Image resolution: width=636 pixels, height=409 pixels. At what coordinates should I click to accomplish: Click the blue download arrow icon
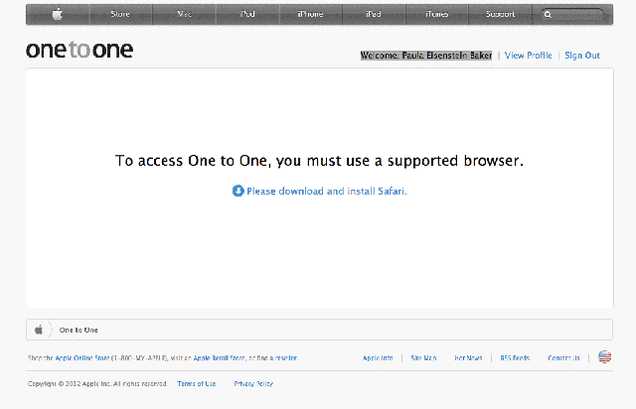point(238,191)
